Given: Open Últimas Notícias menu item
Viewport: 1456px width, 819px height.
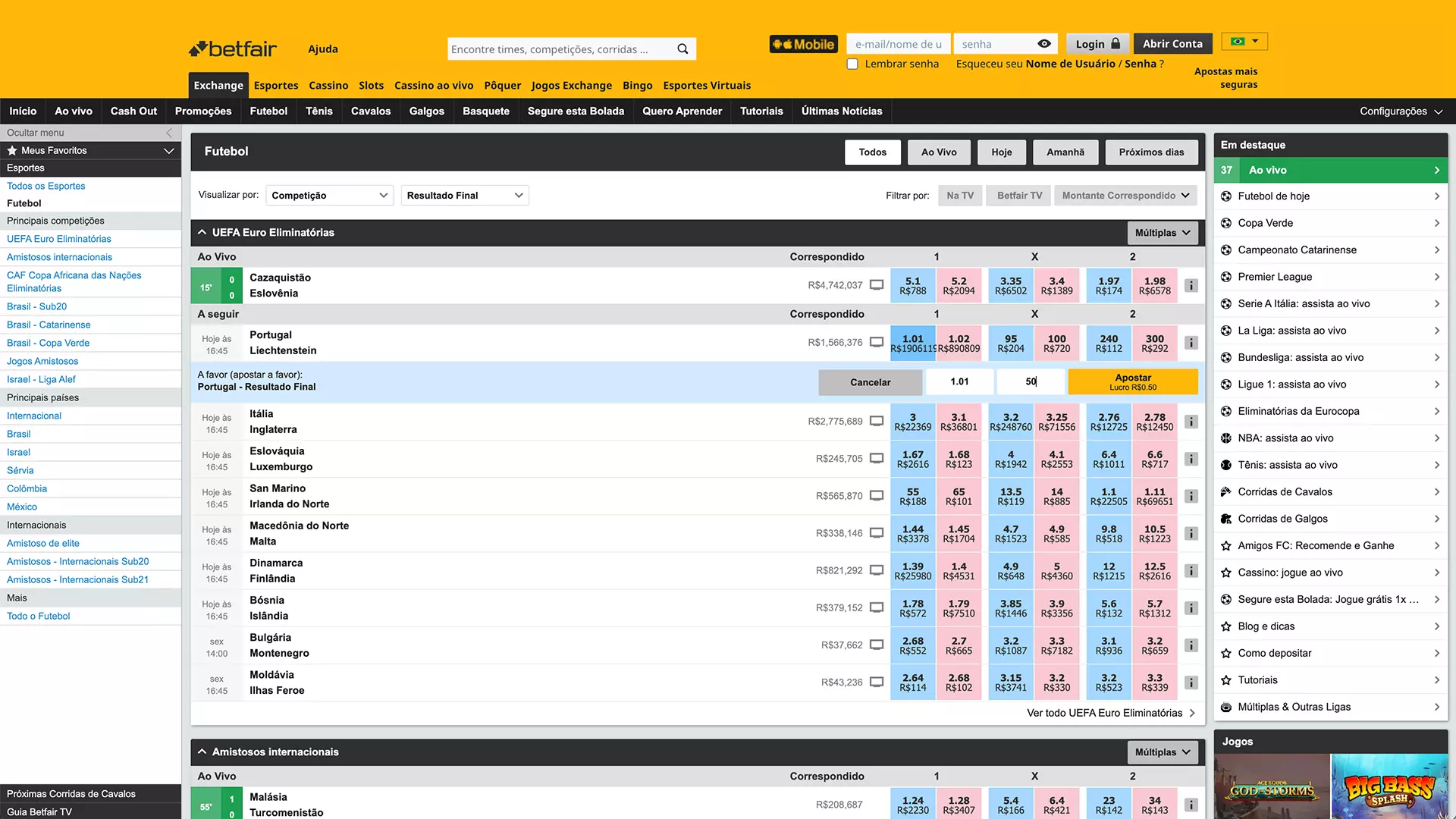Looking at the screenshot, I should tap(842, 111).
